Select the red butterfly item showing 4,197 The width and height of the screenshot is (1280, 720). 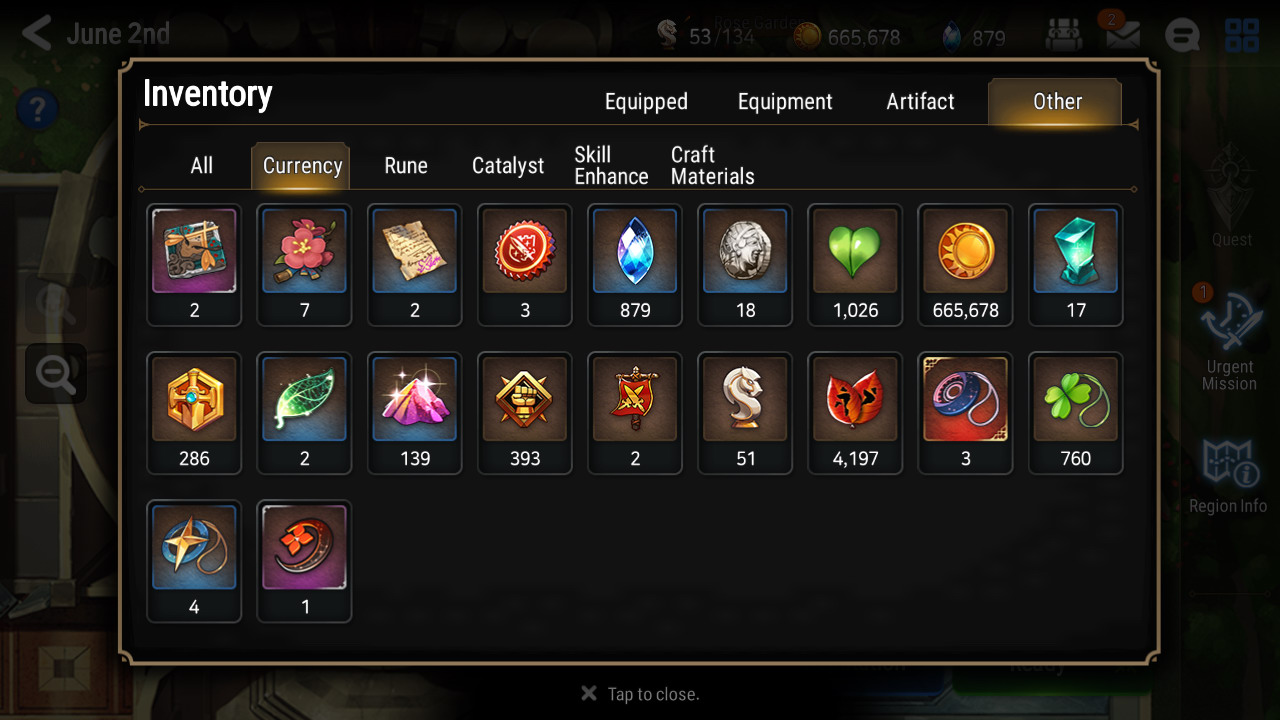[x=855, y=413]
